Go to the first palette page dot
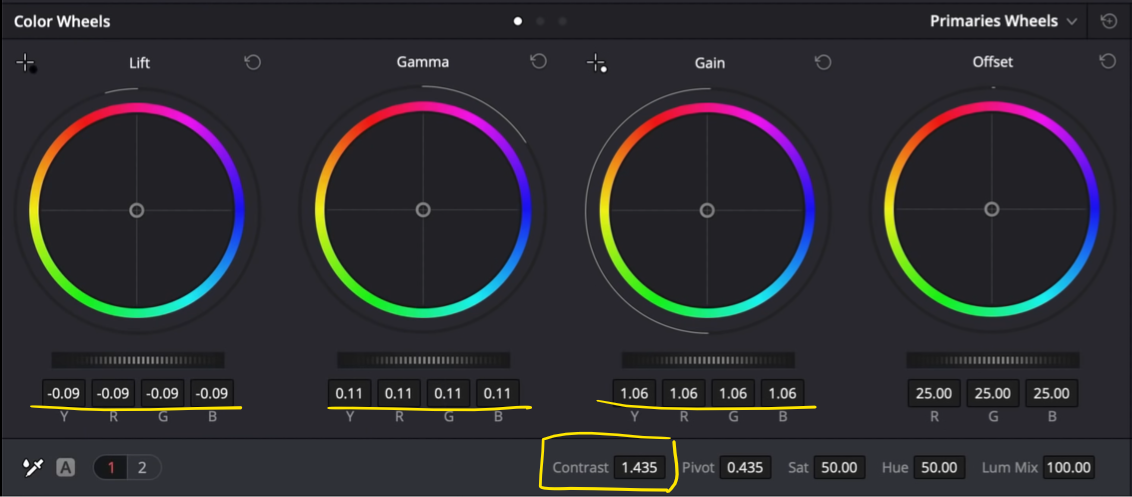Viewport: 1132px width, 497px height. [518, 21]
